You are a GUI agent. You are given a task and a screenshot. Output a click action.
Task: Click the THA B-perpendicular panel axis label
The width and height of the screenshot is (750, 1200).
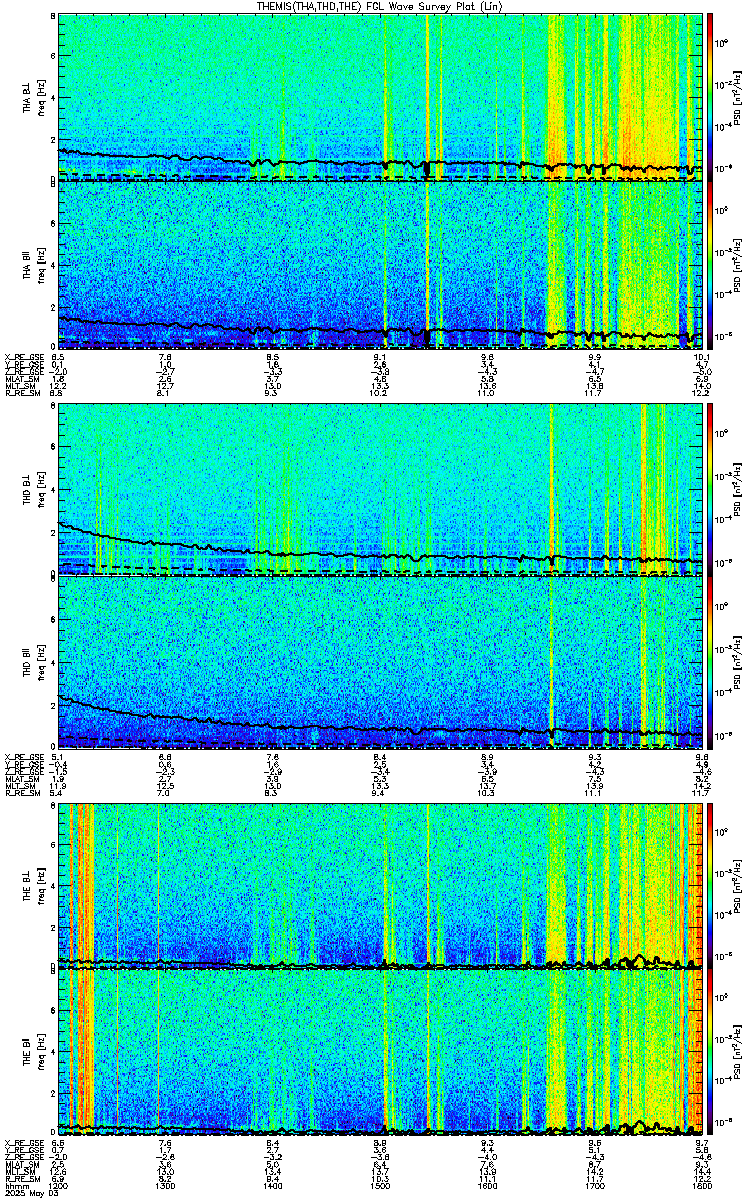tap(28, 98)
